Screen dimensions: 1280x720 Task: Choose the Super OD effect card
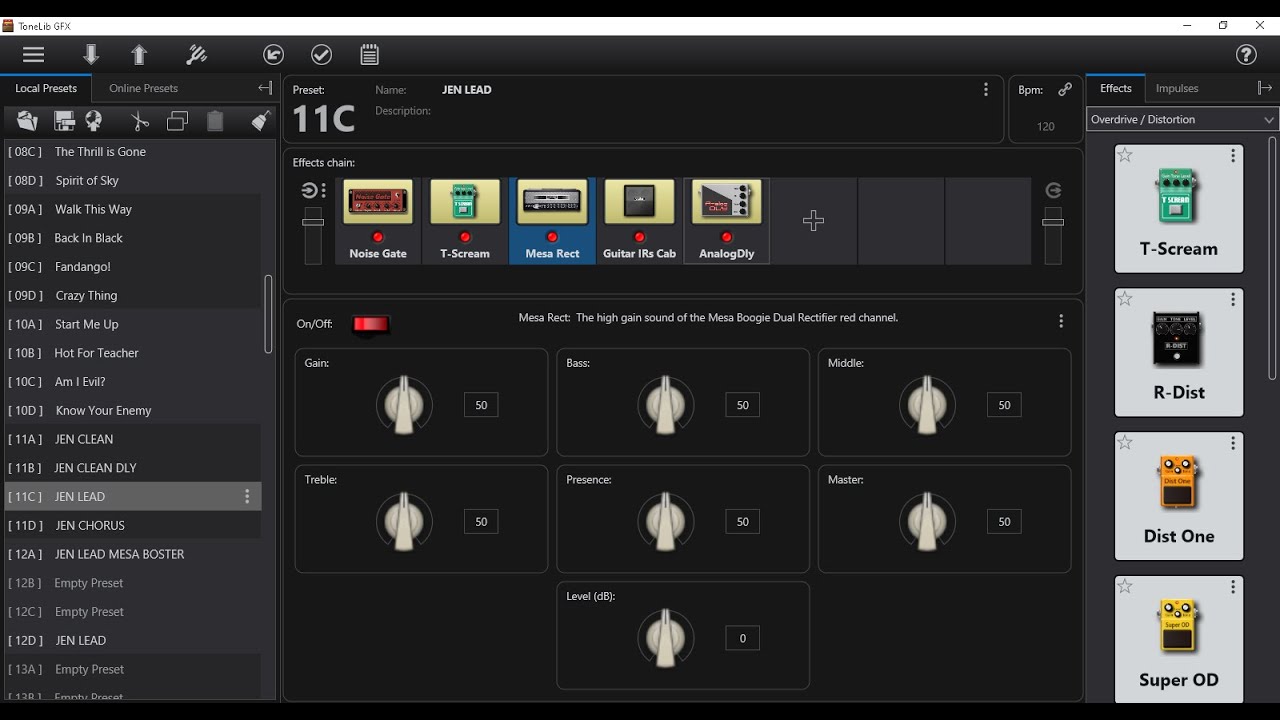pyautogui.click(x=1179, y=639)
